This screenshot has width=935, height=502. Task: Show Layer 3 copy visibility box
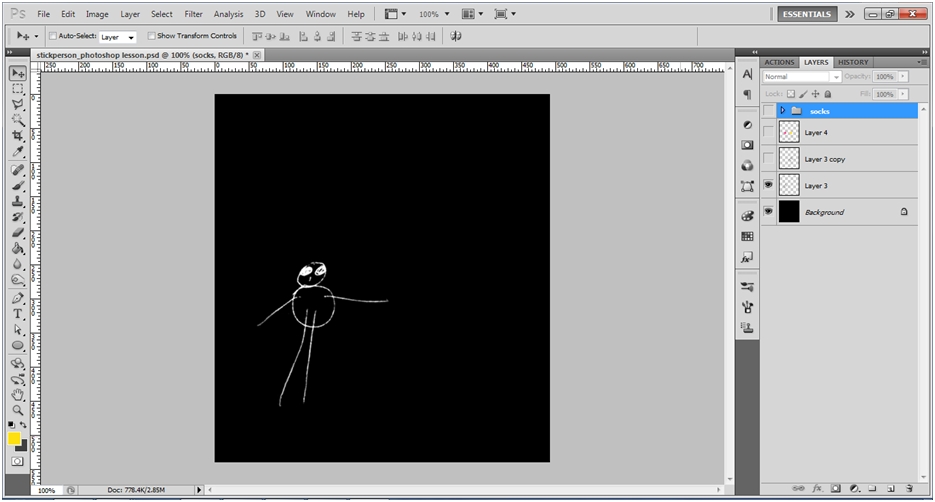pos(769,159)
